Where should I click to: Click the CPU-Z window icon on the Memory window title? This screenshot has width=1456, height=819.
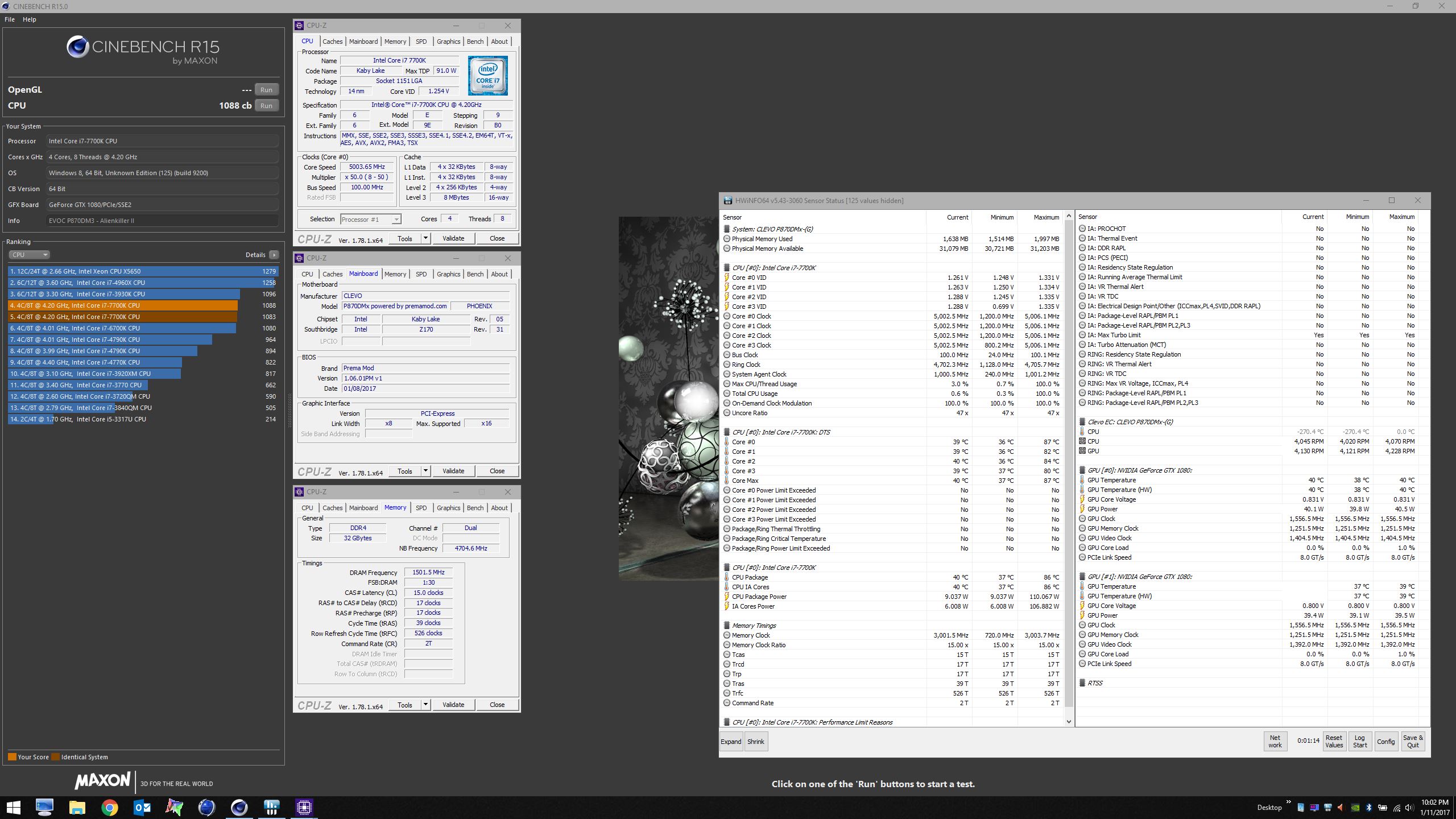pos(299,492)
